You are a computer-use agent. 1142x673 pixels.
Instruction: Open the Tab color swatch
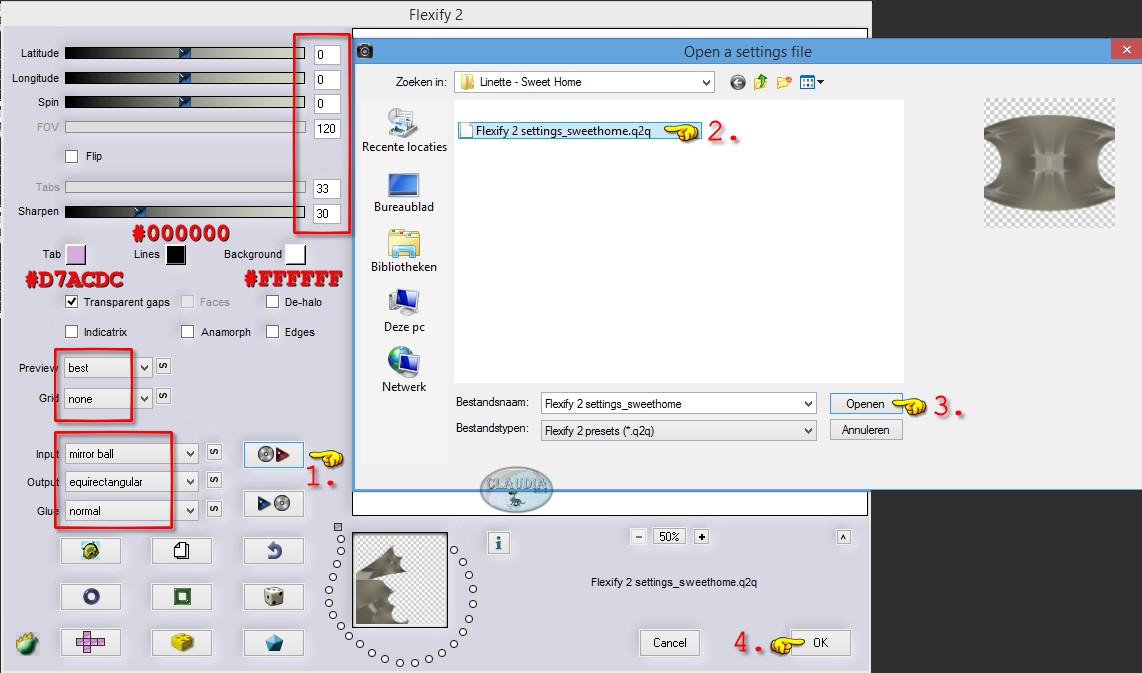(76, 255)
